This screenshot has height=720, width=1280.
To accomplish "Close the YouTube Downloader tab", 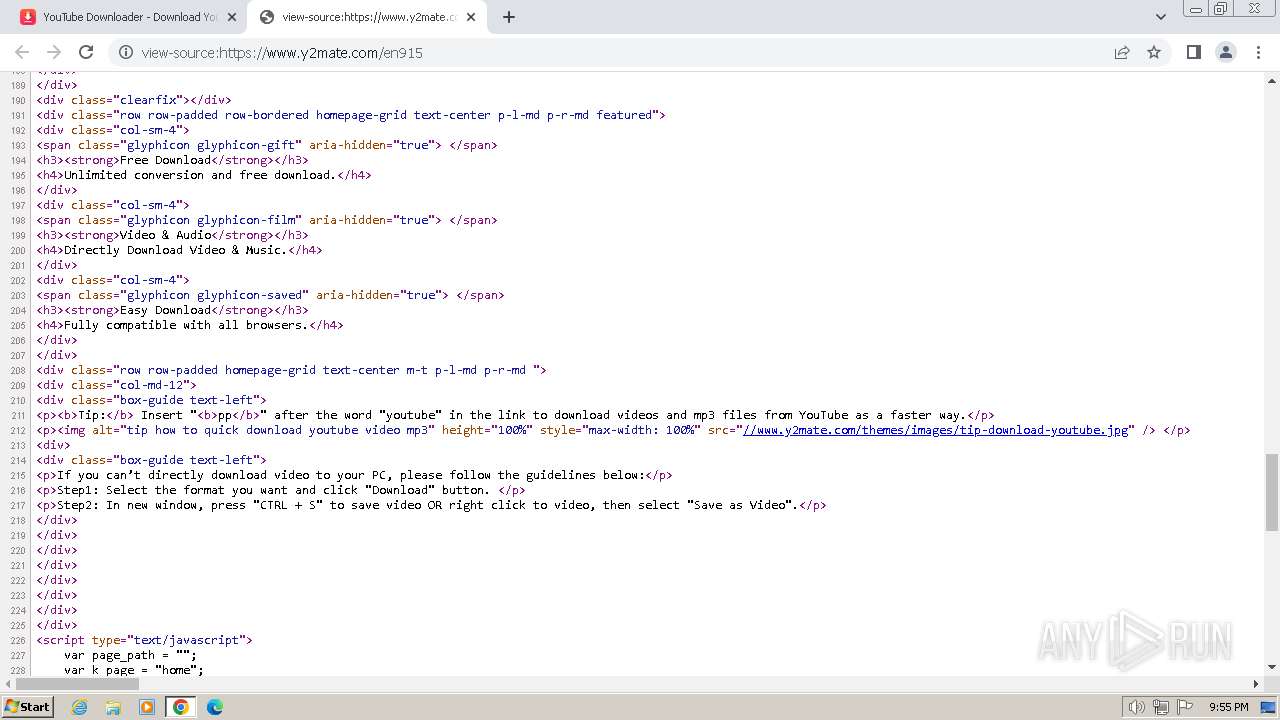I will [x=231, y=17].
